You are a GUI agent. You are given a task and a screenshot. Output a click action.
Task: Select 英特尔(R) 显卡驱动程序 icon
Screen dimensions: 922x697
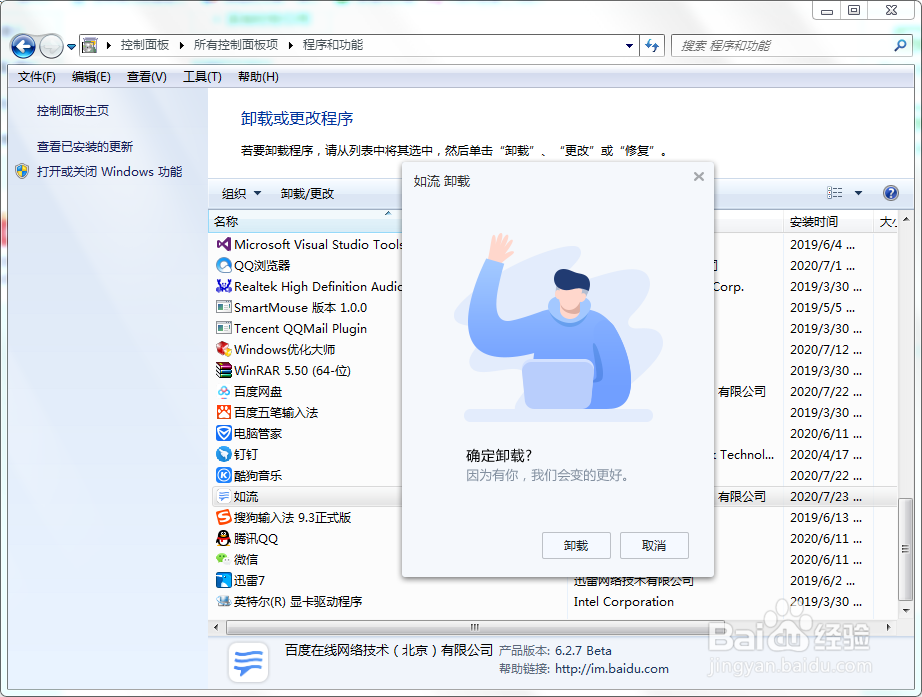(223, 602)
